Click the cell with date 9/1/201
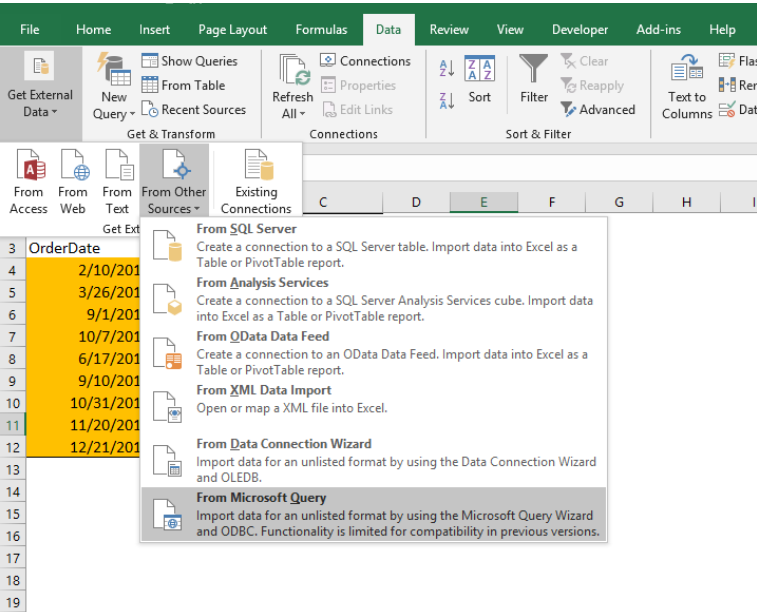 83,314
